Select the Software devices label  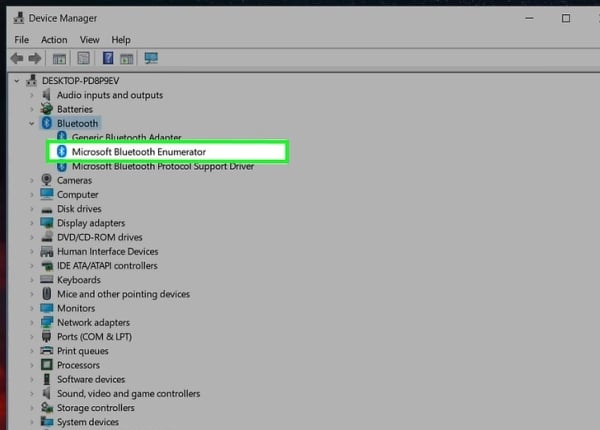point(91,379)
